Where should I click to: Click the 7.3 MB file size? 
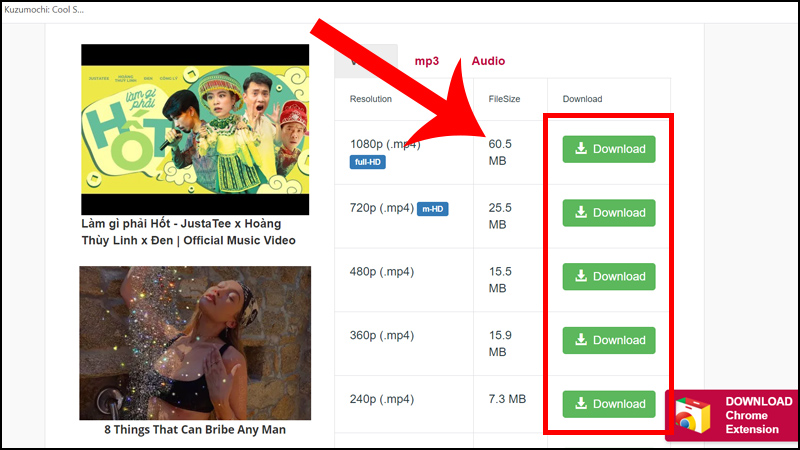click(x=507, y=399)
